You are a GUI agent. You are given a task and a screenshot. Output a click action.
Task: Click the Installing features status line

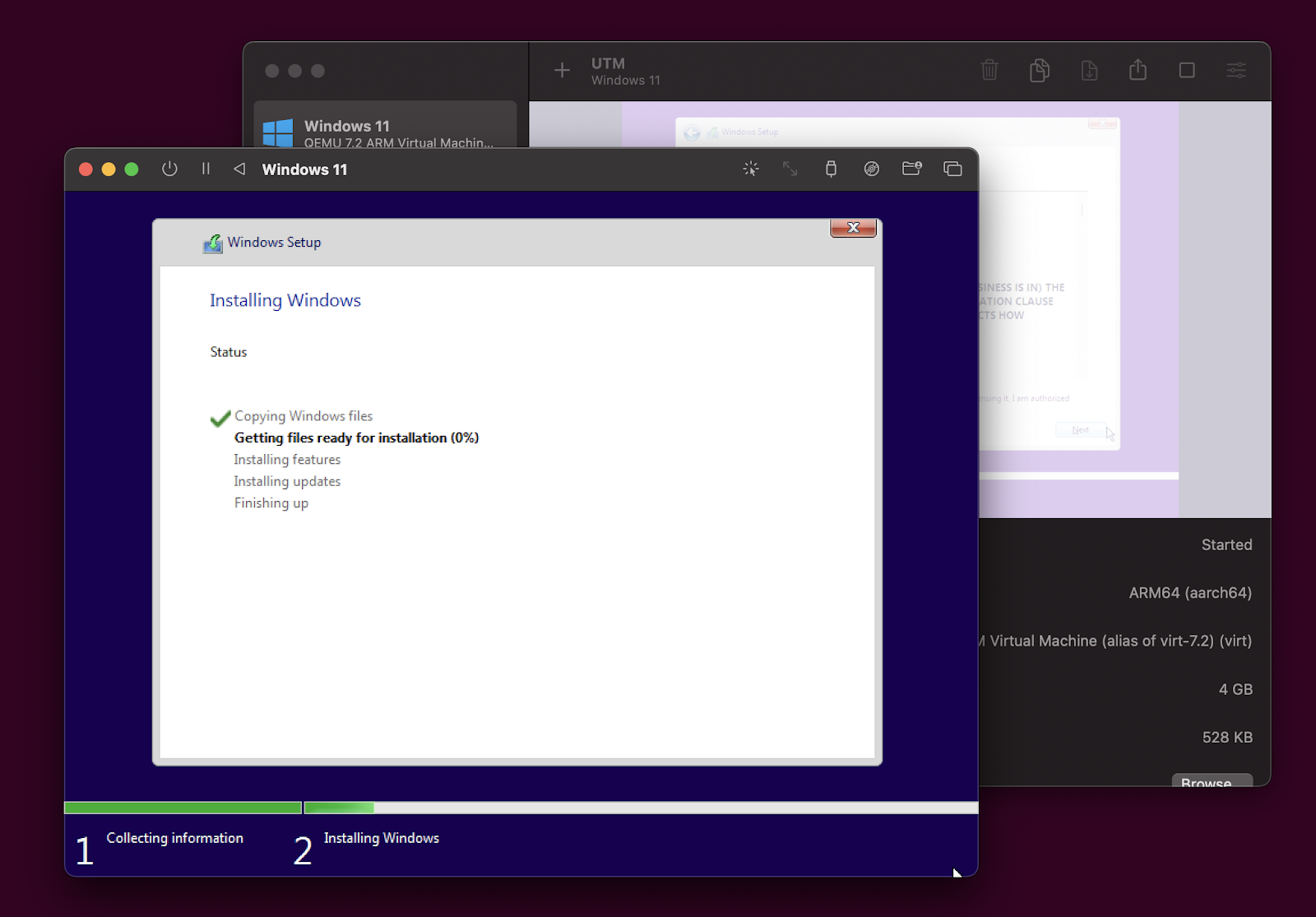coord(287,460)
